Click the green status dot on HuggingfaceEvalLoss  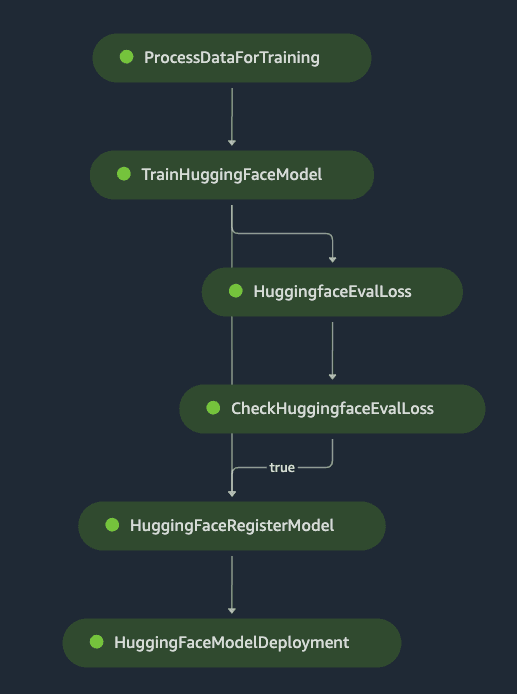click(x=236, y=291)
